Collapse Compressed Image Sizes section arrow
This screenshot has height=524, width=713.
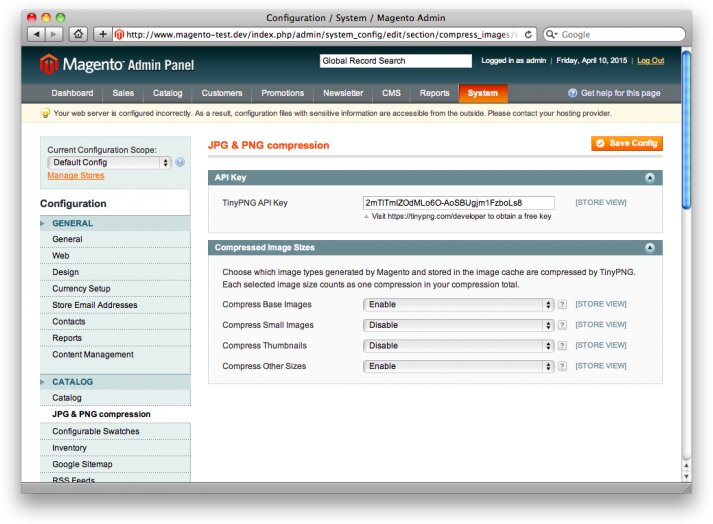pyautogui.click(x=650, y=248)
